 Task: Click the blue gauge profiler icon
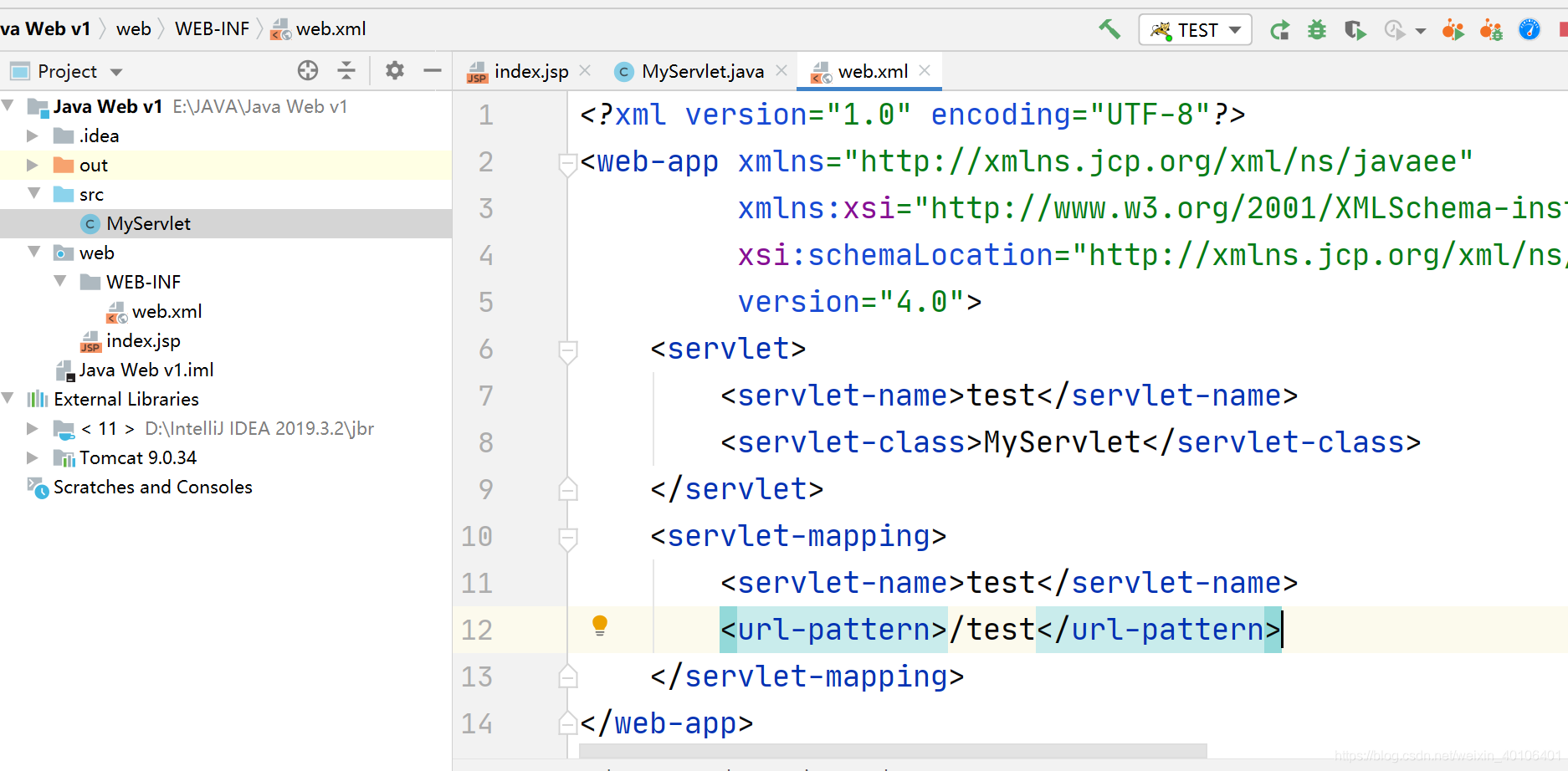point(1530,30)
